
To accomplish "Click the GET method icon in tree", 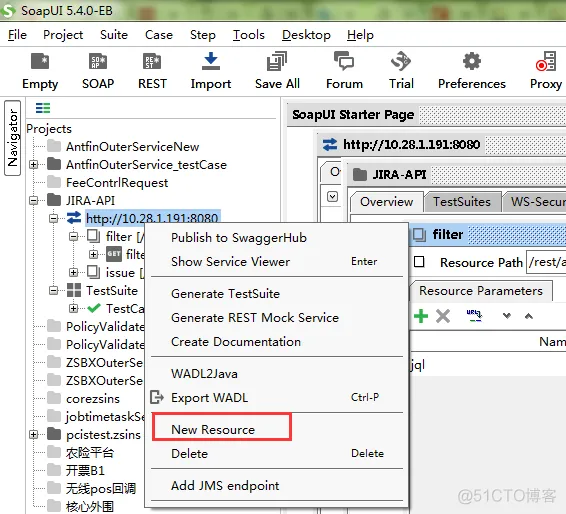I will pyautogui.click(x=114, y=254).
